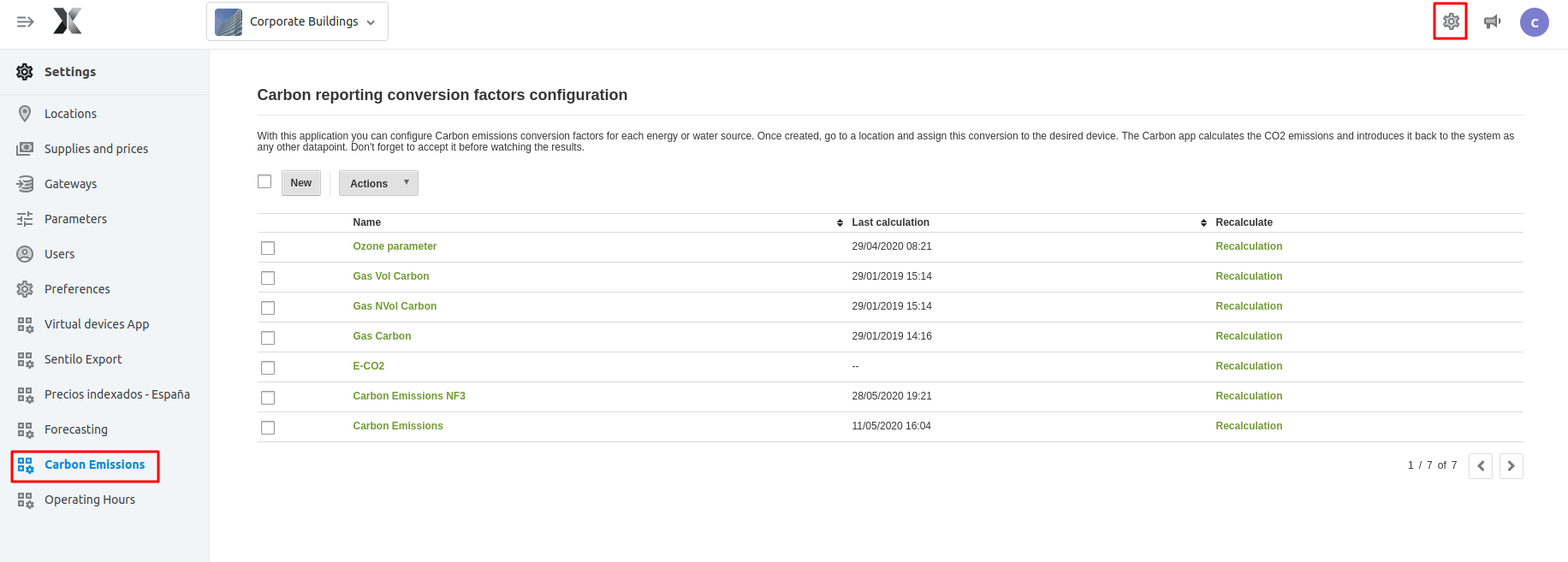Click the Users person icon
Screen dimensions: 1568x562
(25, 254)
